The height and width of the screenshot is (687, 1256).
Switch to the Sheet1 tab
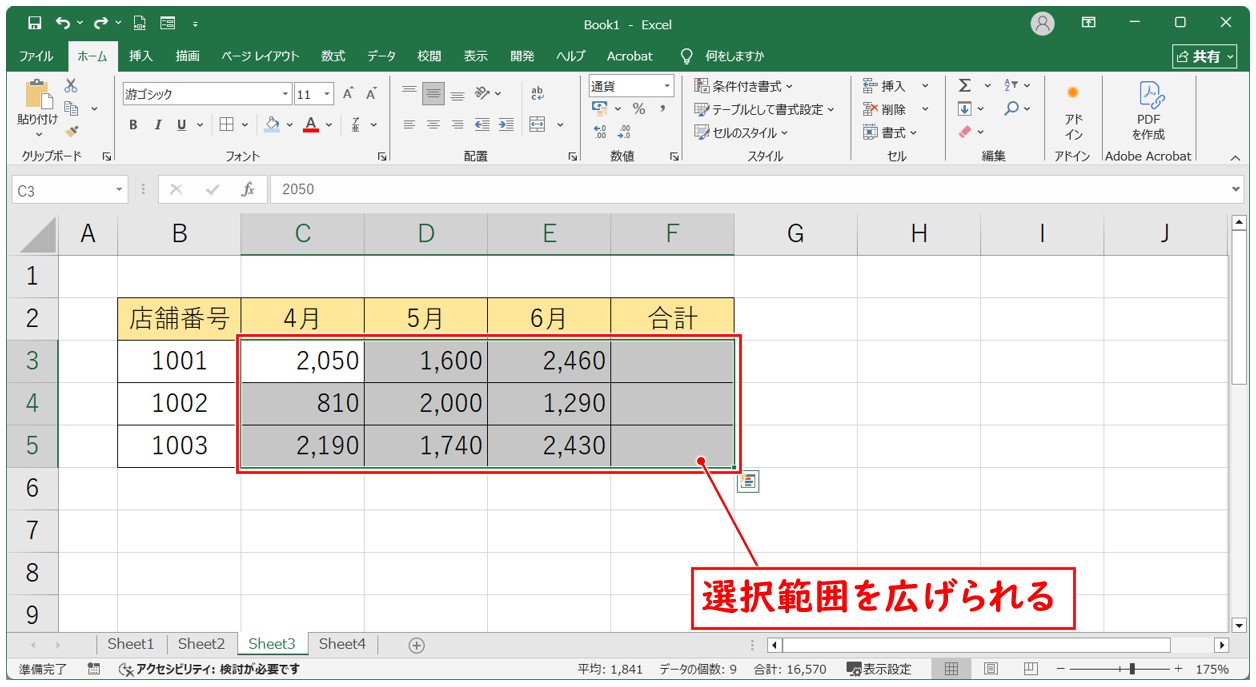(131, 644)
